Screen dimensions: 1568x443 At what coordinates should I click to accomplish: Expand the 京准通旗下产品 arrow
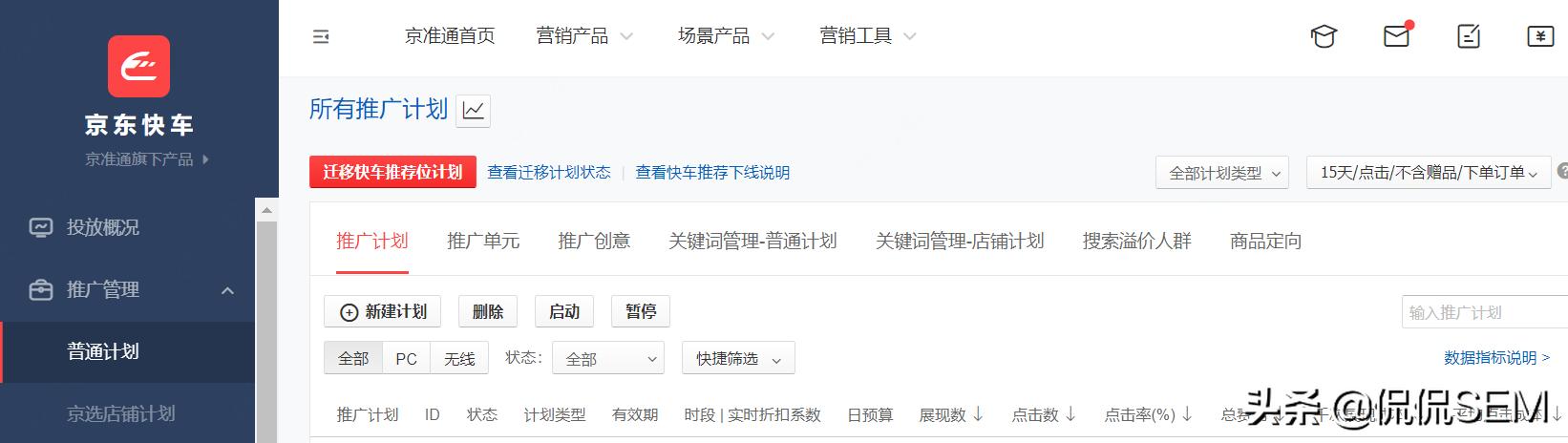pos(205,159)
